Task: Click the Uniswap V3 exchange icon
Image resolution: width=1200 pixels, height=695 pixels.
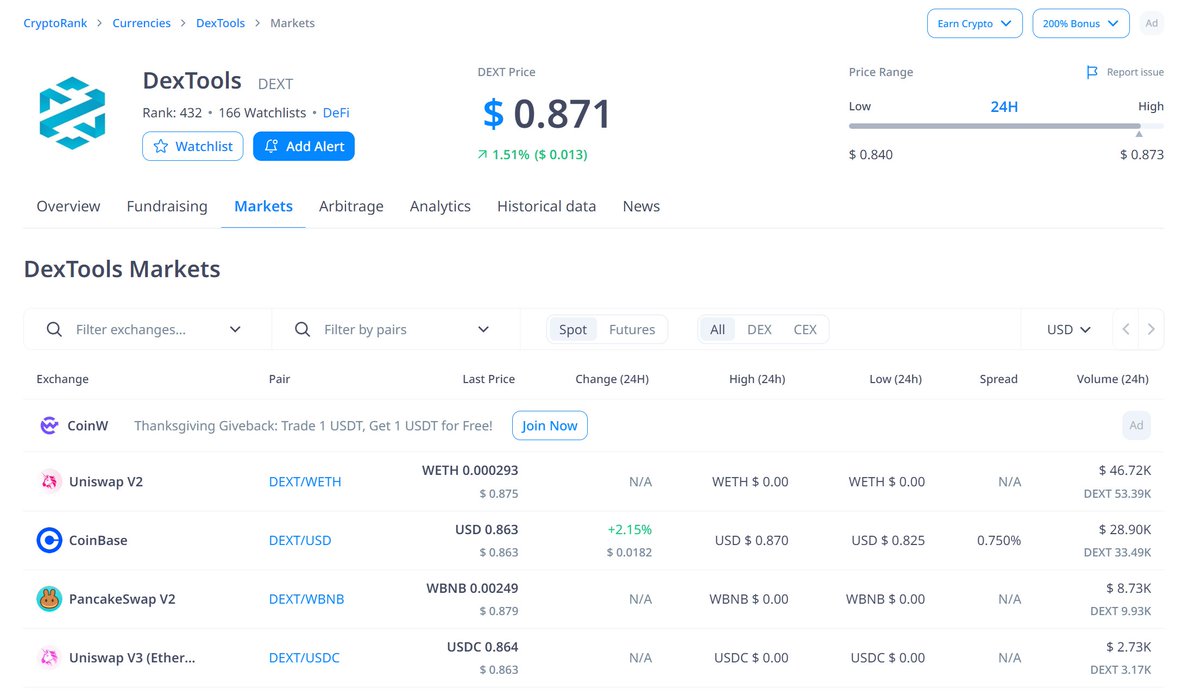Action: (49, 657)
